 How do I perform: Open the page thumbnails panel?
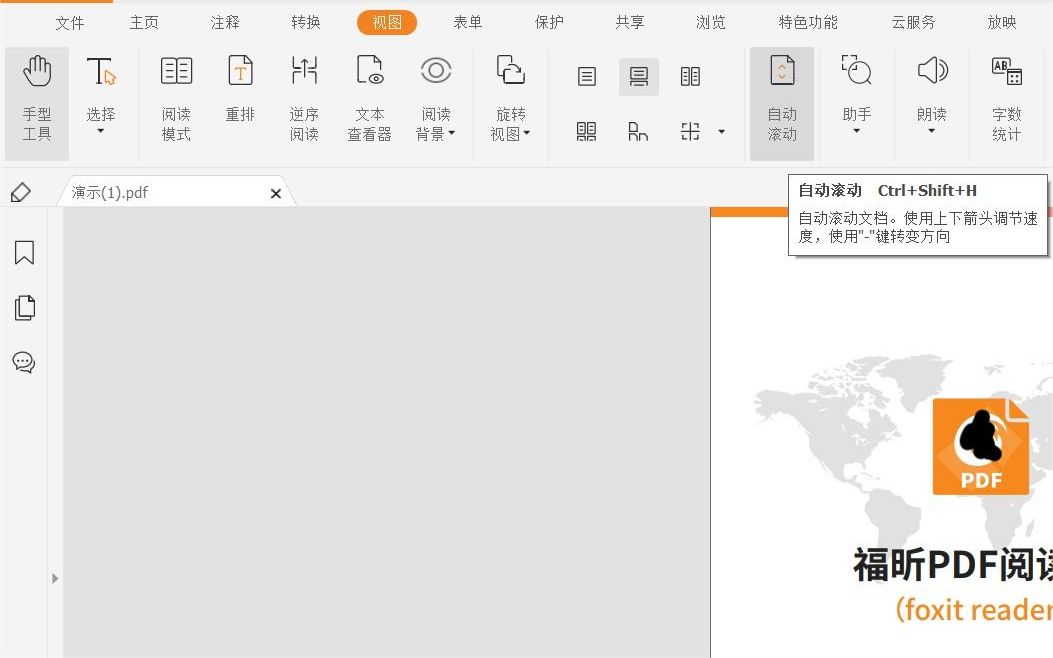24,308
